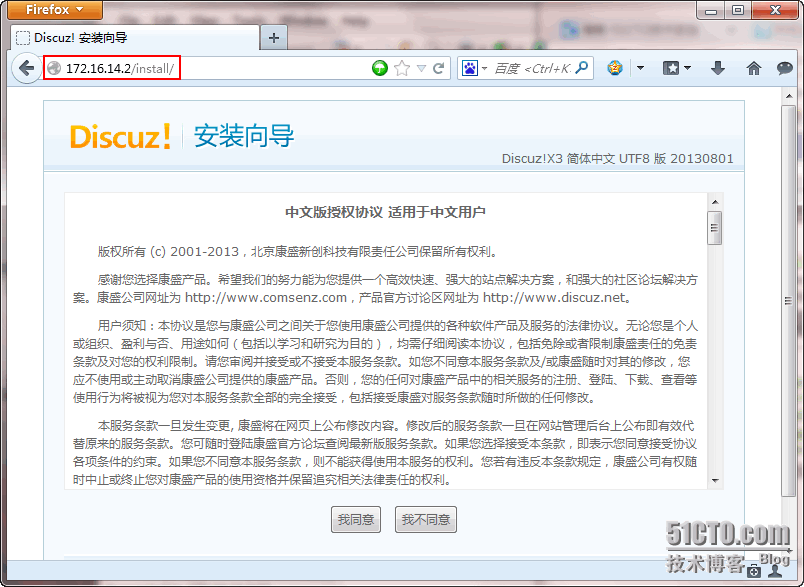Image resolution: width=804 pixels, height=587 pixels.
Task: Click the Discuz! logo
Action: [120, 136]
